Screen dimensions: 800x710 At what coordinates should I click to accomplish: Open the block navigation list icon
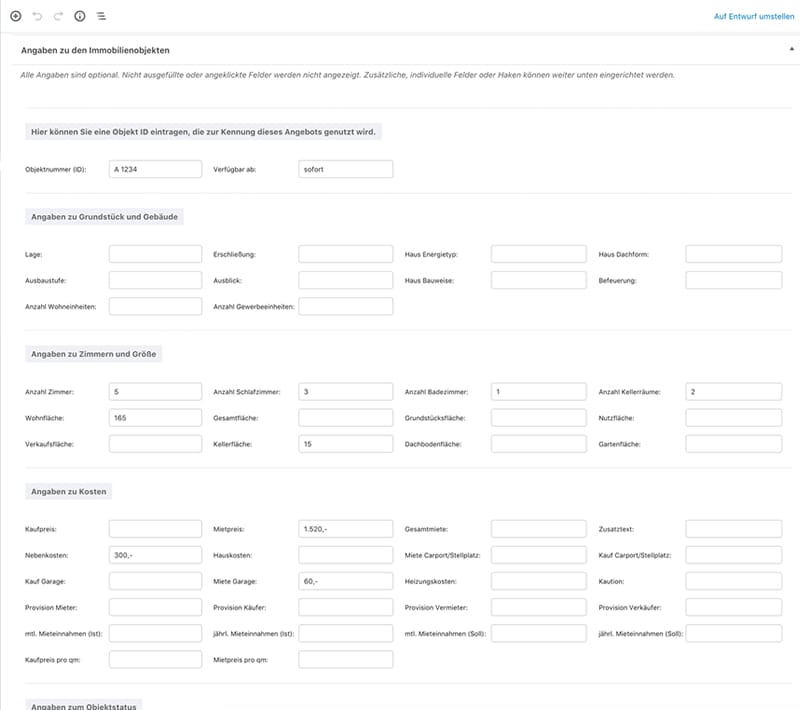click(x=102, y=17)
